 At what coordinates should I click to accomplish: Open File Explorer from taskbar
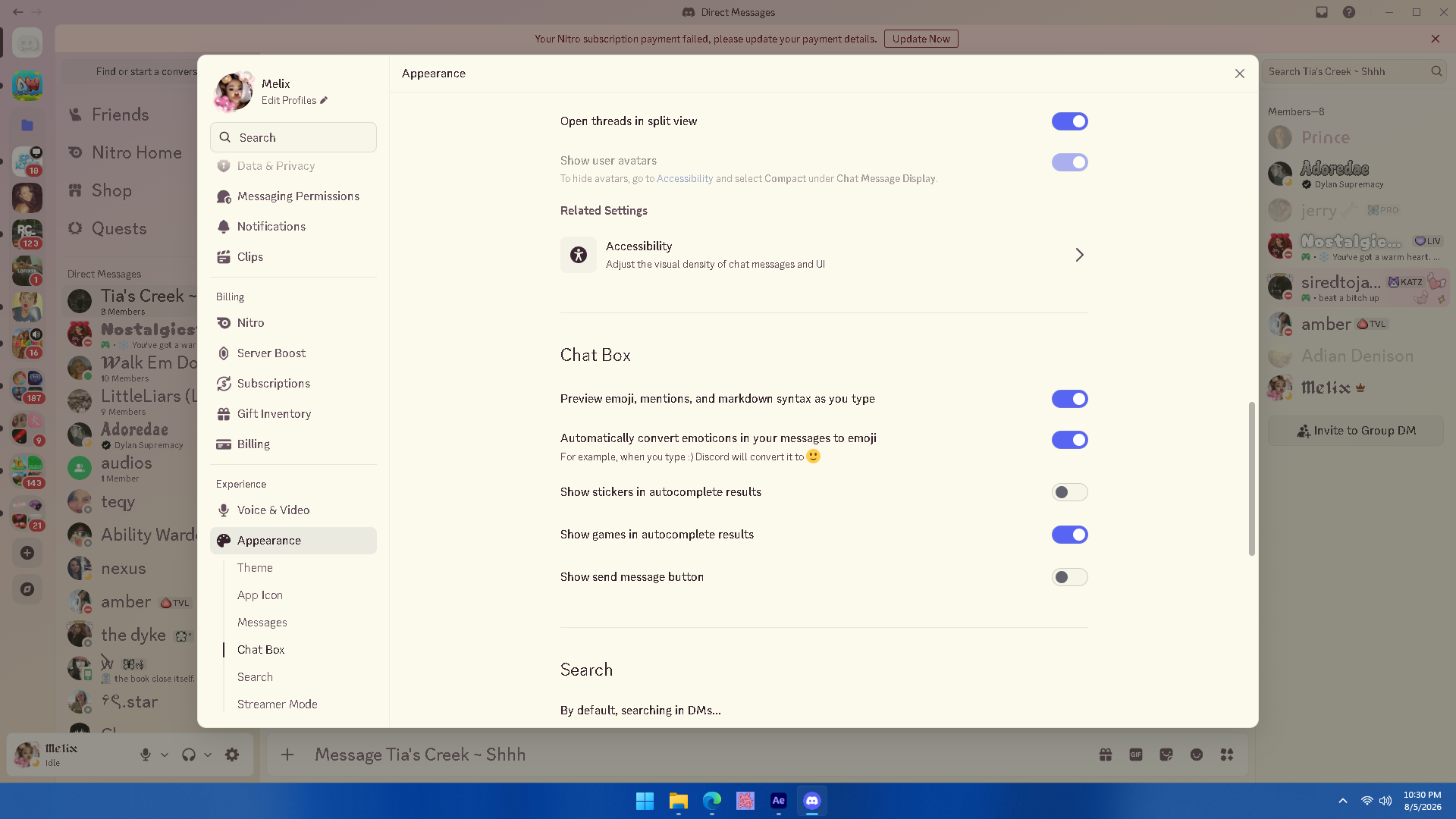tap(678, 801)
